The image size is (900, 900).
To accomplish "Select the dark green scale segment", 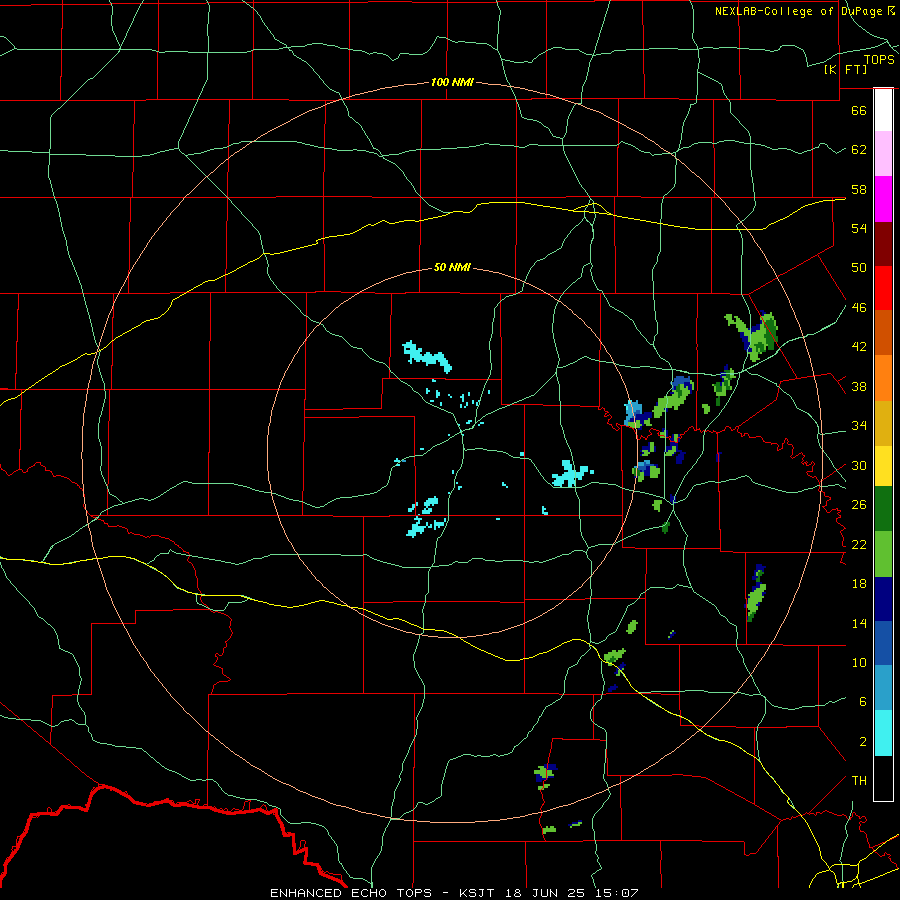I will (x=883, y=509).
